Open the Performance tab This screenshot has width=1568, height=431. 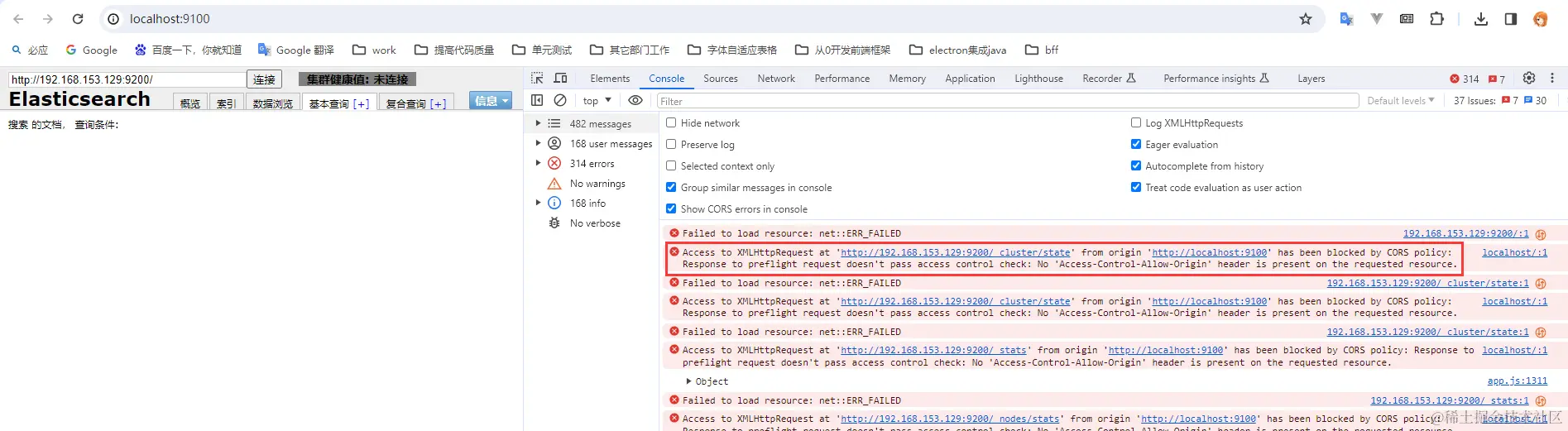[842, 79]
